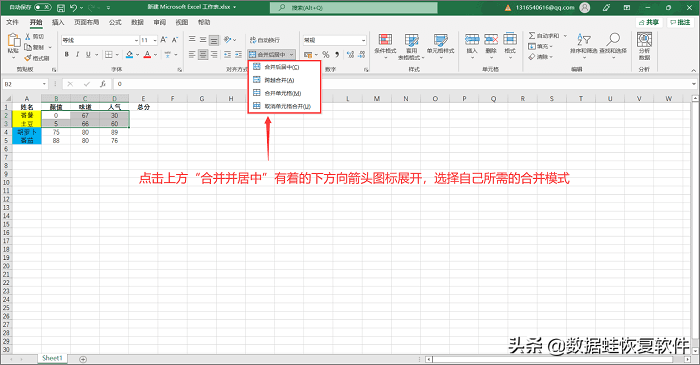Choose Merge & Center (合并后居中(C)) menu item
700x365 pixels.
pos(284,67)
